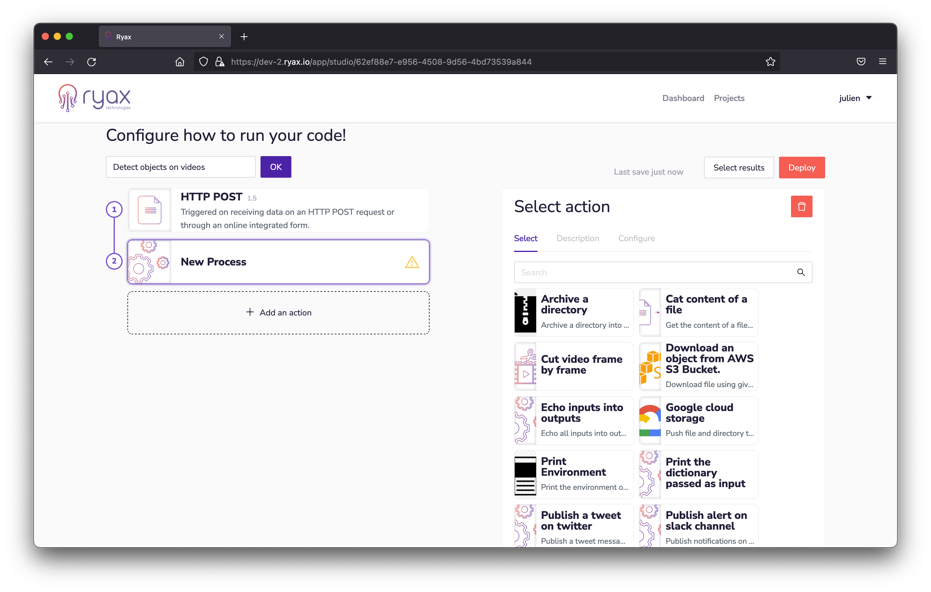This screenshot has width=931, height=592.
Task: Click the workflow name text field
Action: click(181, 167)
